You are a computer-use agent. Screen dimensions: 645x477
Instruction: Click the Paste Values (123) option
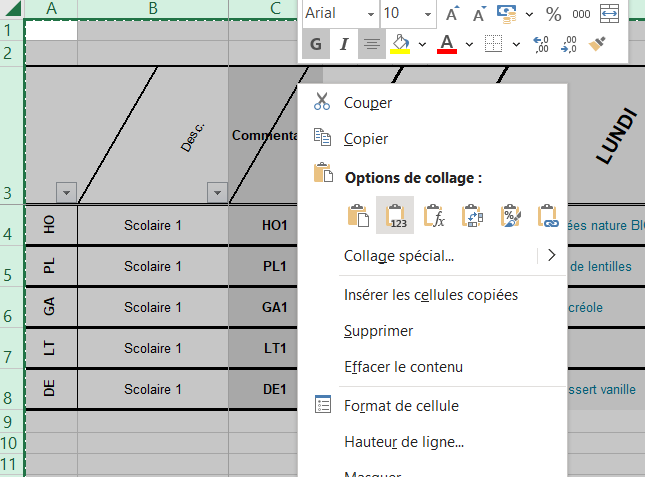[x=397, y=215]
